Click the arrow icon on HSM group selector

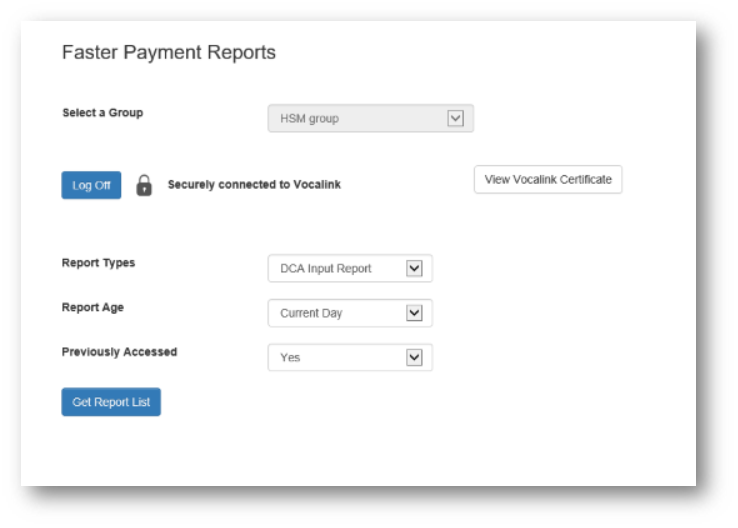click(x=455, y=118)
